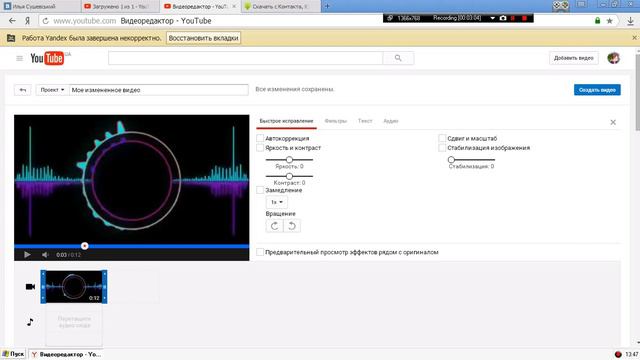Click the YouTube search input field

click(245, 58)
